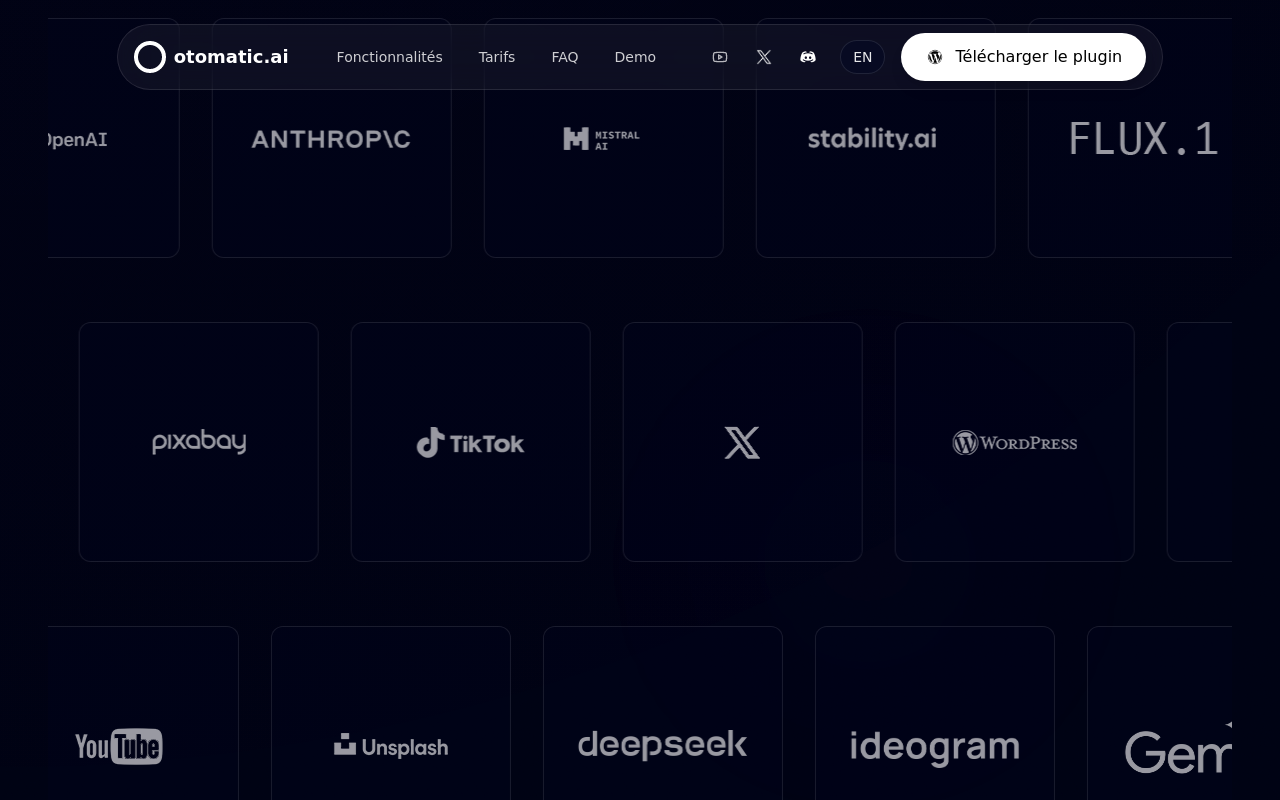Open the X icon in header
Screen dimensions: 1280x800
click(764, 57)
